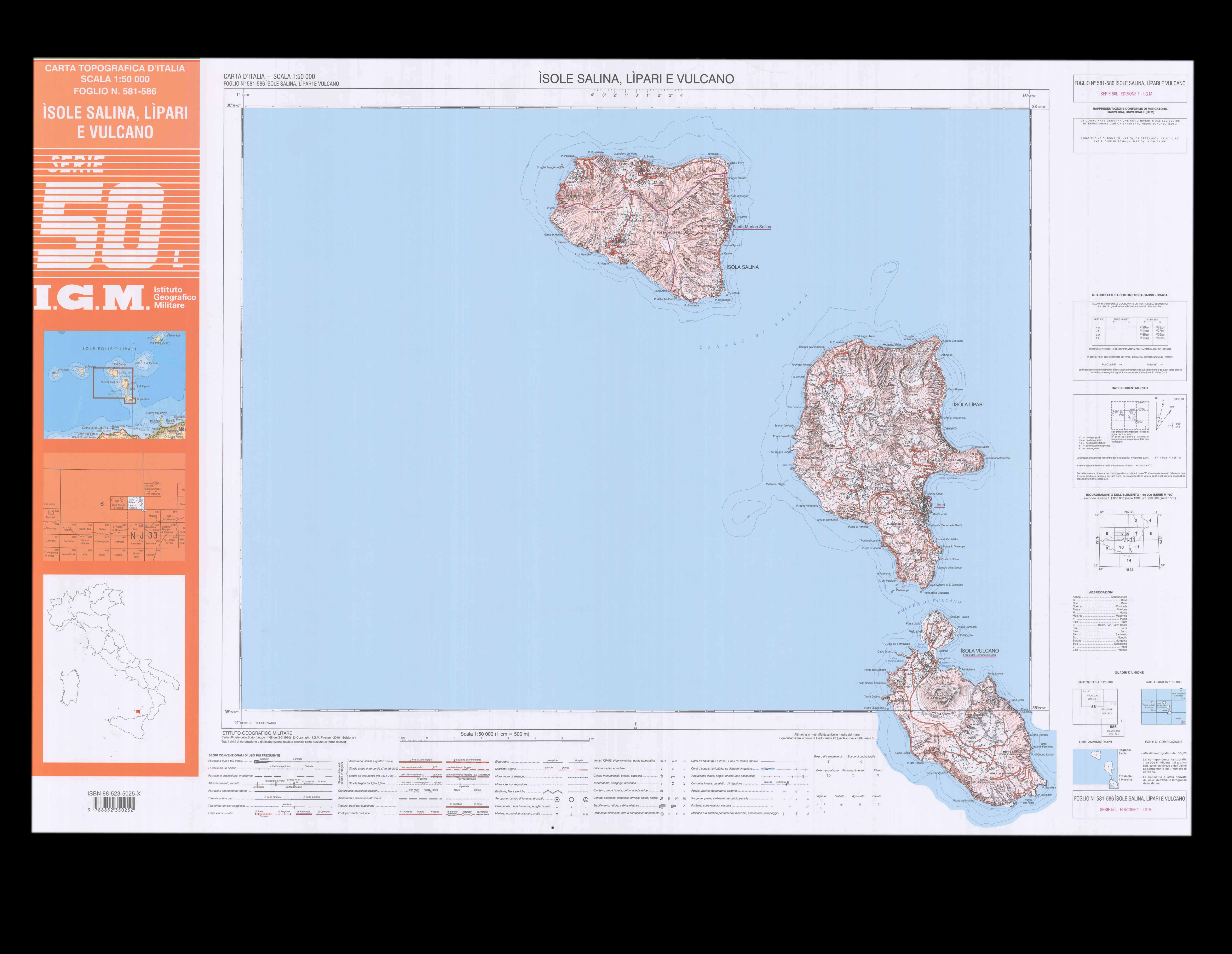Click the cemetery symbol beside 'Cimitero; croce isolata'

tap(662, 792)
